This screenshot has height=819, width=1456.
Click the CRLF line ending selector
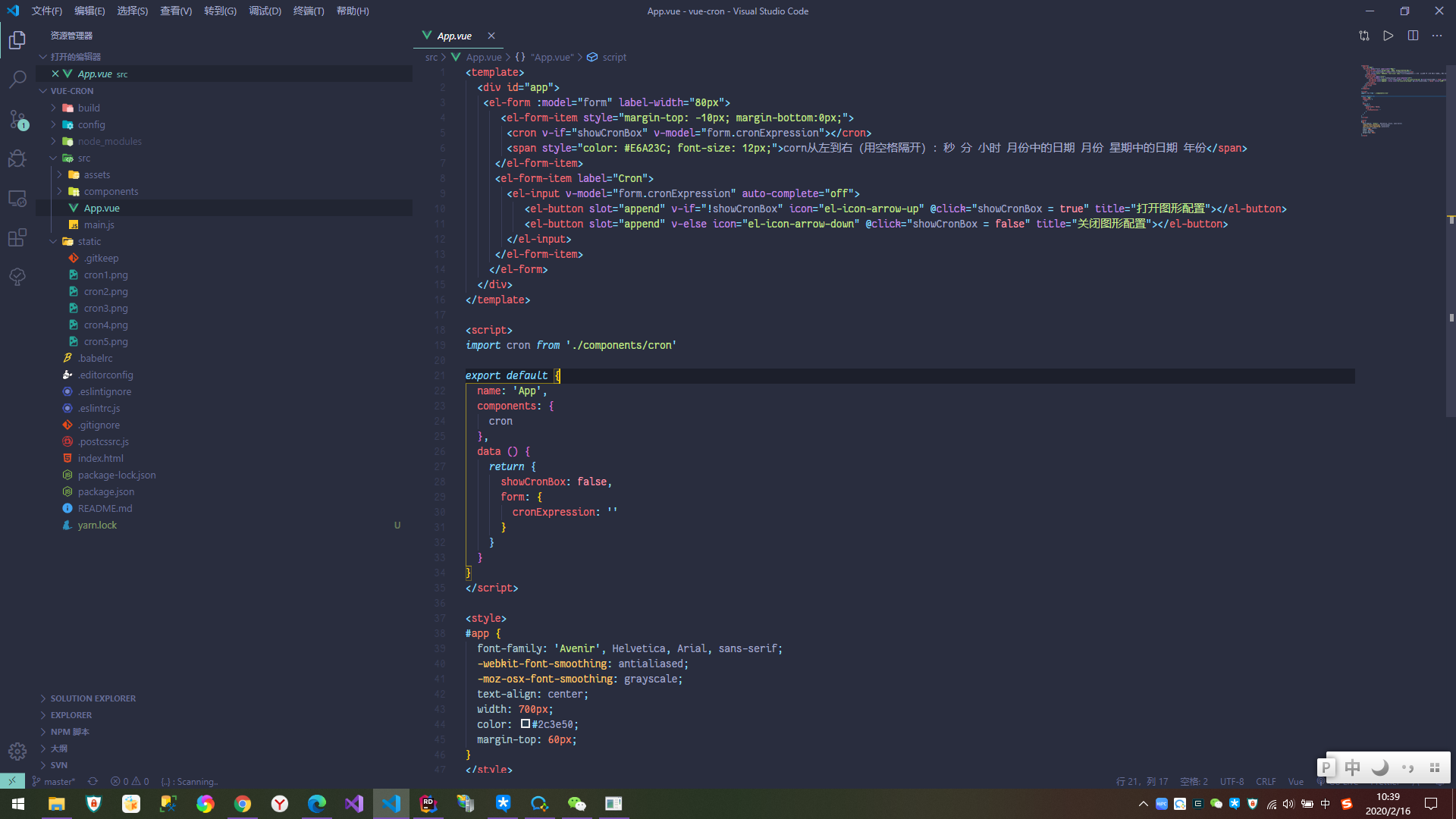point(1265,781)
